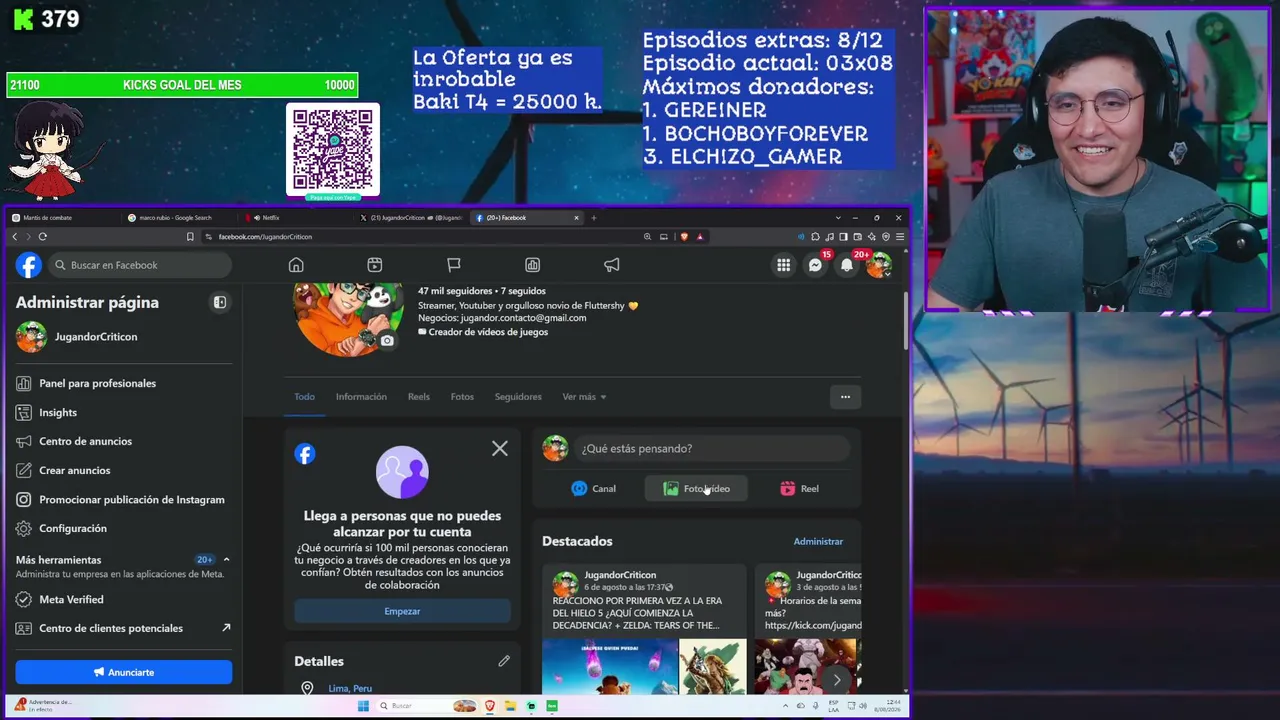Select Crear anuncios in sidebar
This screenshot has height=720, width=1280.
pos(124,470)
